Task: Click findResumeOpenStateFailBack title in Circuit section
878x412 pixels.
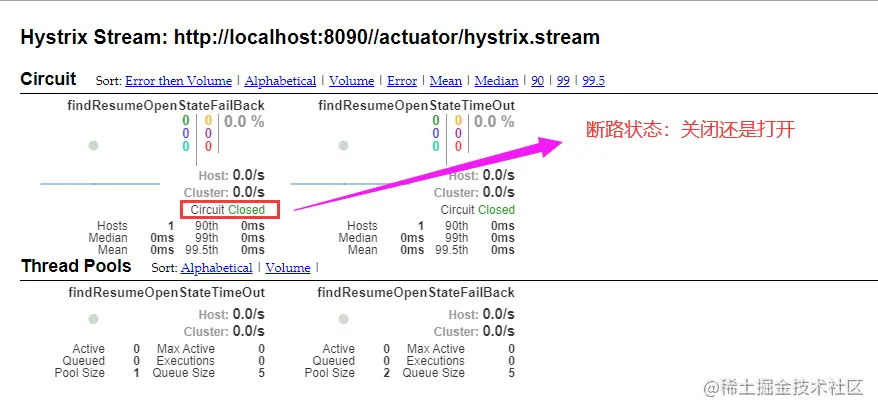Action: tap(166, 105)
